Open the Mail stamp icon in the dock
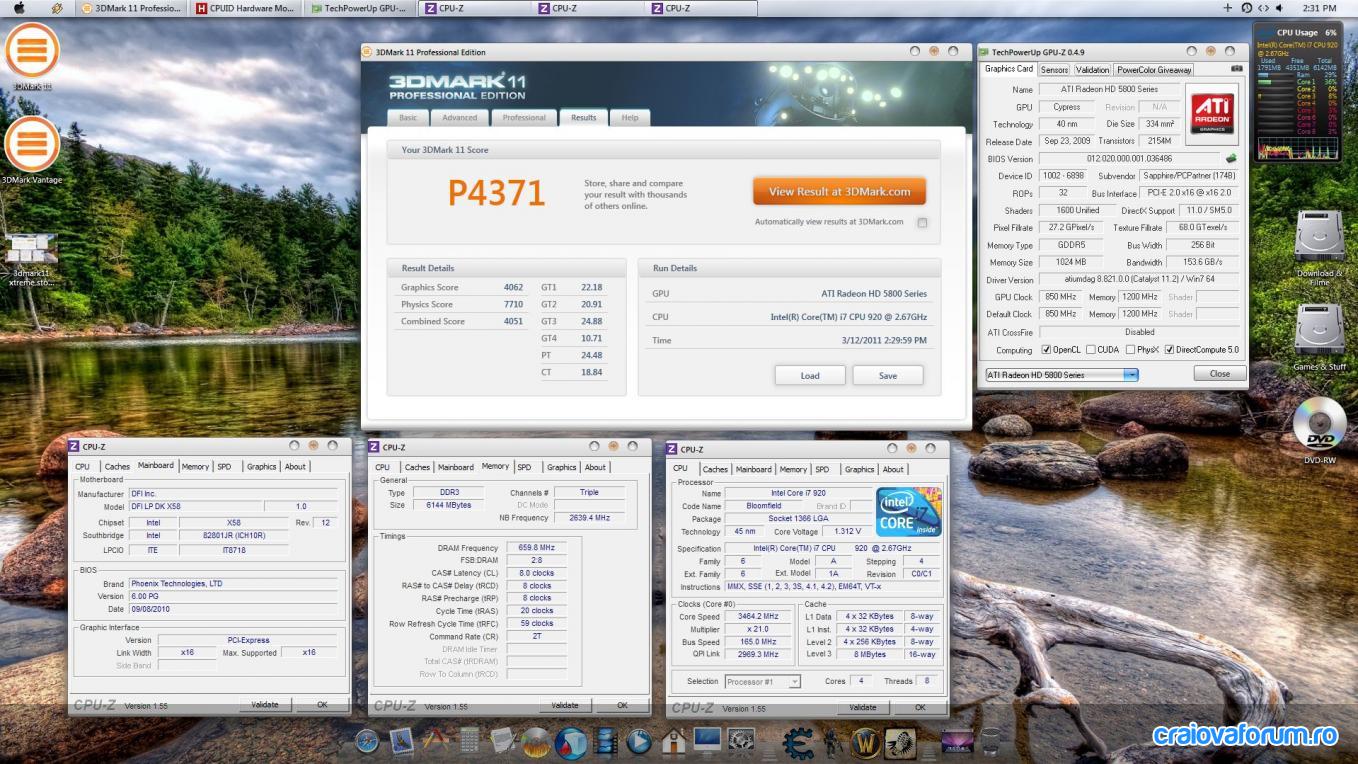Viewport: 1358px width, 764px height. [401, 741]
